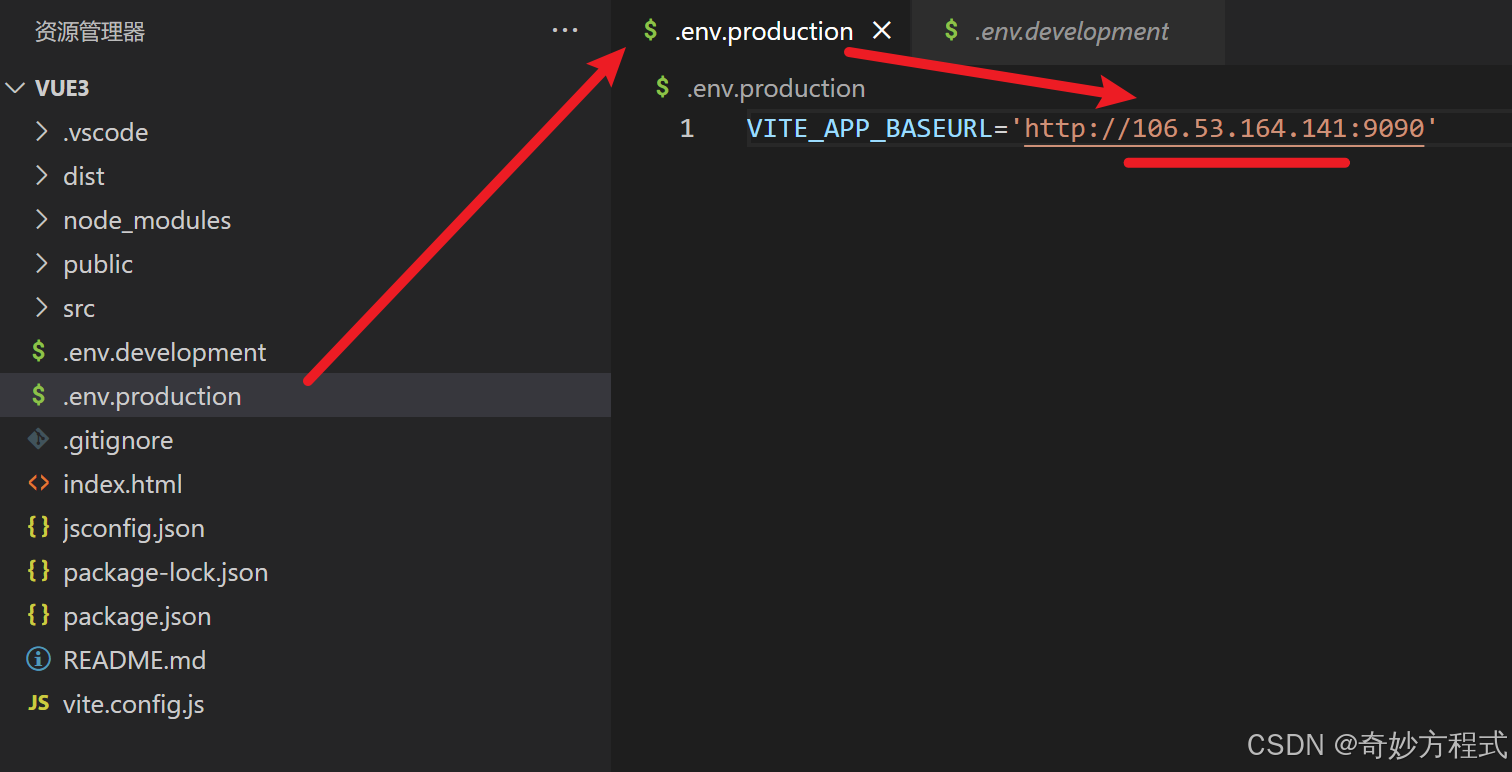This screenshot has width=1512, height=772.
Task: Click the dollar icon beside .env.development file
Action: (x=39, y=351)
